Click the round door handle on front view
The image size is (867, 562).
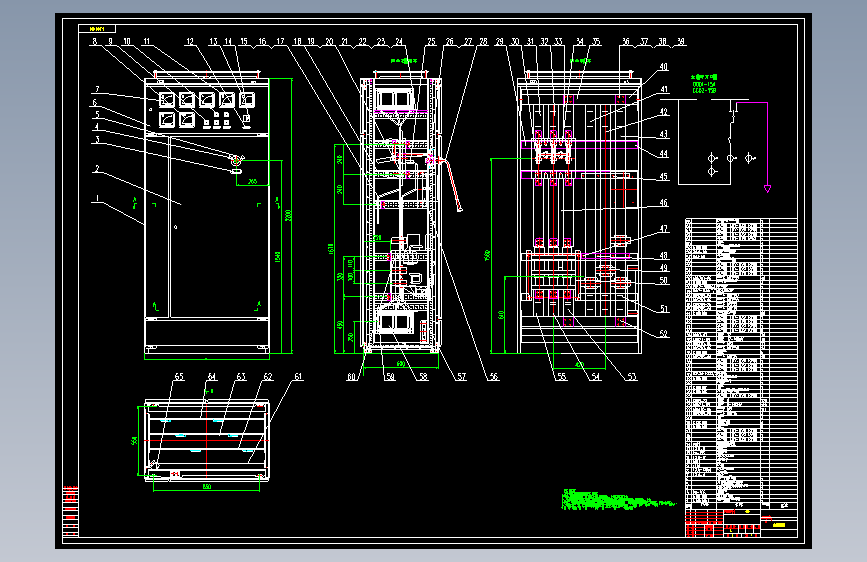pyautogui.click(x=236, y=161)
